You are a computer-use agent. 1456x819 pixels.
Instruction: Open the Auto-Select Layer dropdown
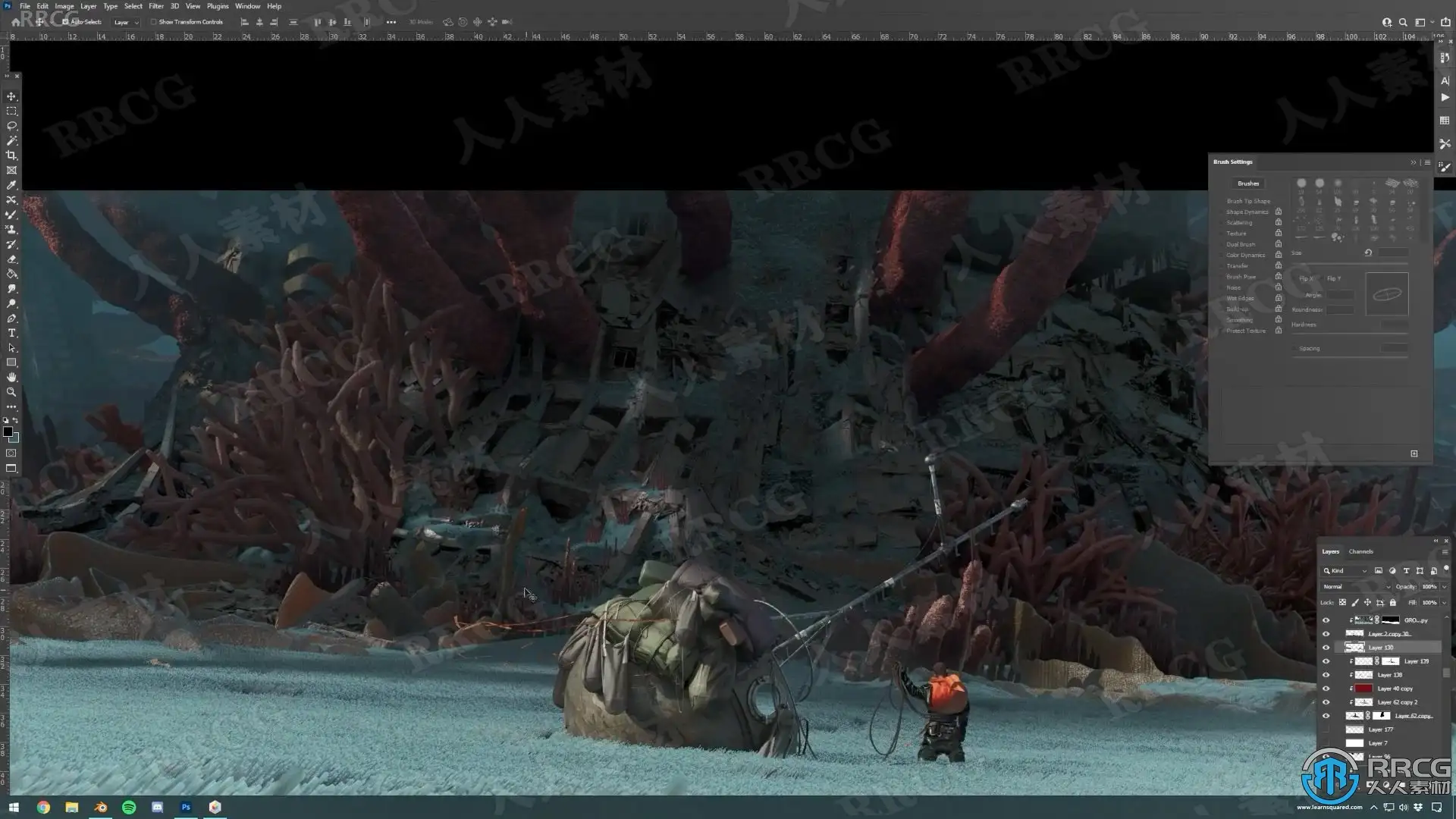pos(127,22)
